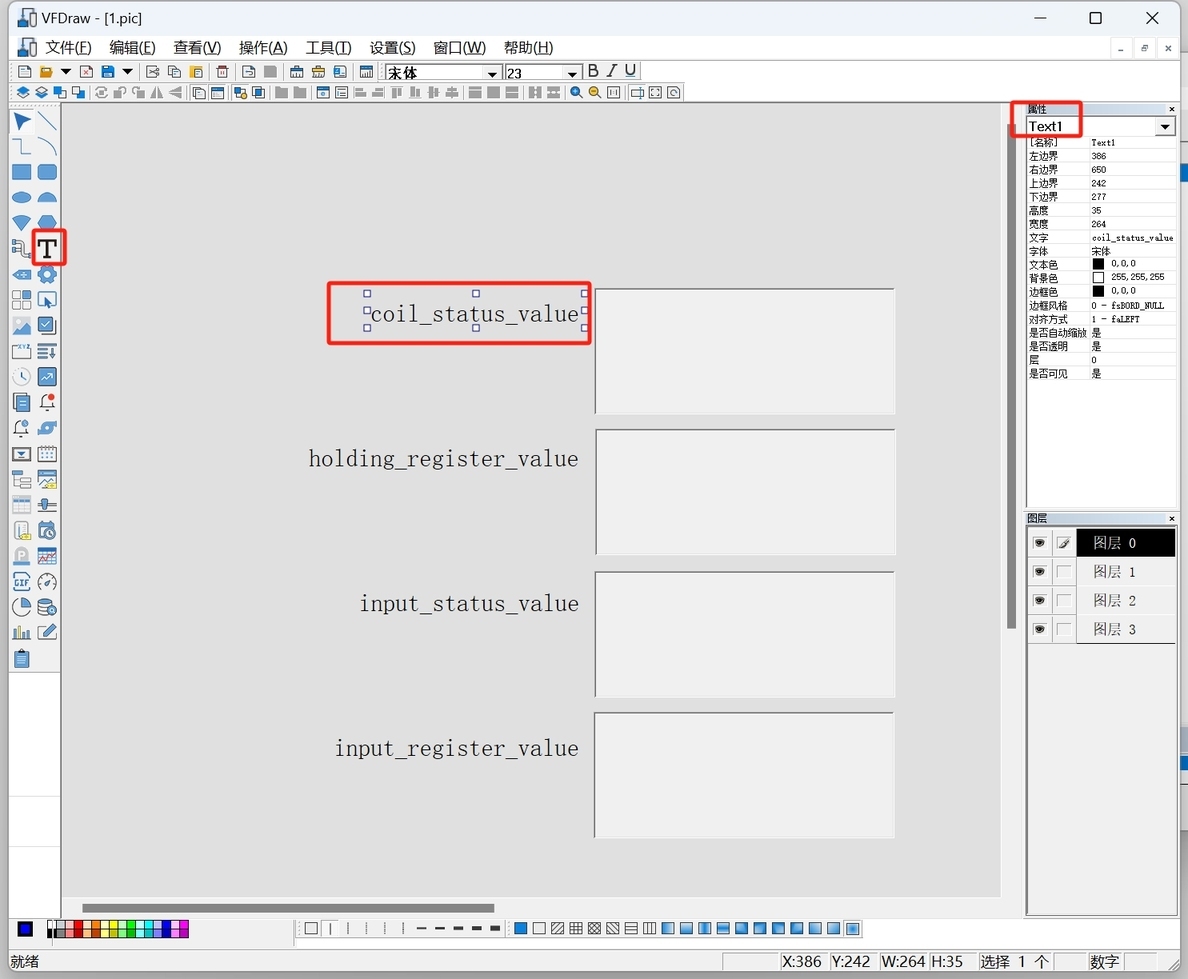Expand the arrow next to save icon

pos(127,72)
